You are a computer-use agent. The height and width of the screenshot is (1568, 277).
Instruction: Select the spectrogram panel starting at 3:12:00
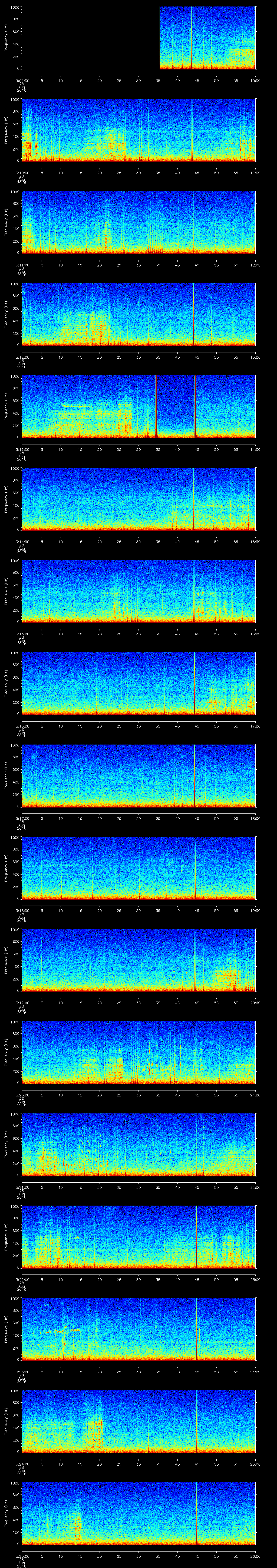tap(139, 315)
